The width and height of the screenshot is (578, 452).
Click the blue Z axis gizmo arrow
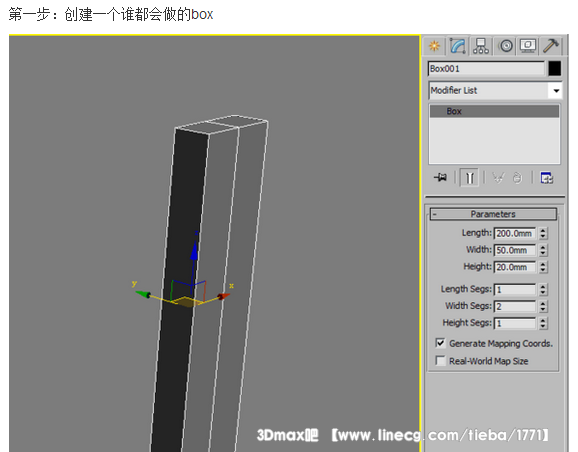(x=194, y=251)
